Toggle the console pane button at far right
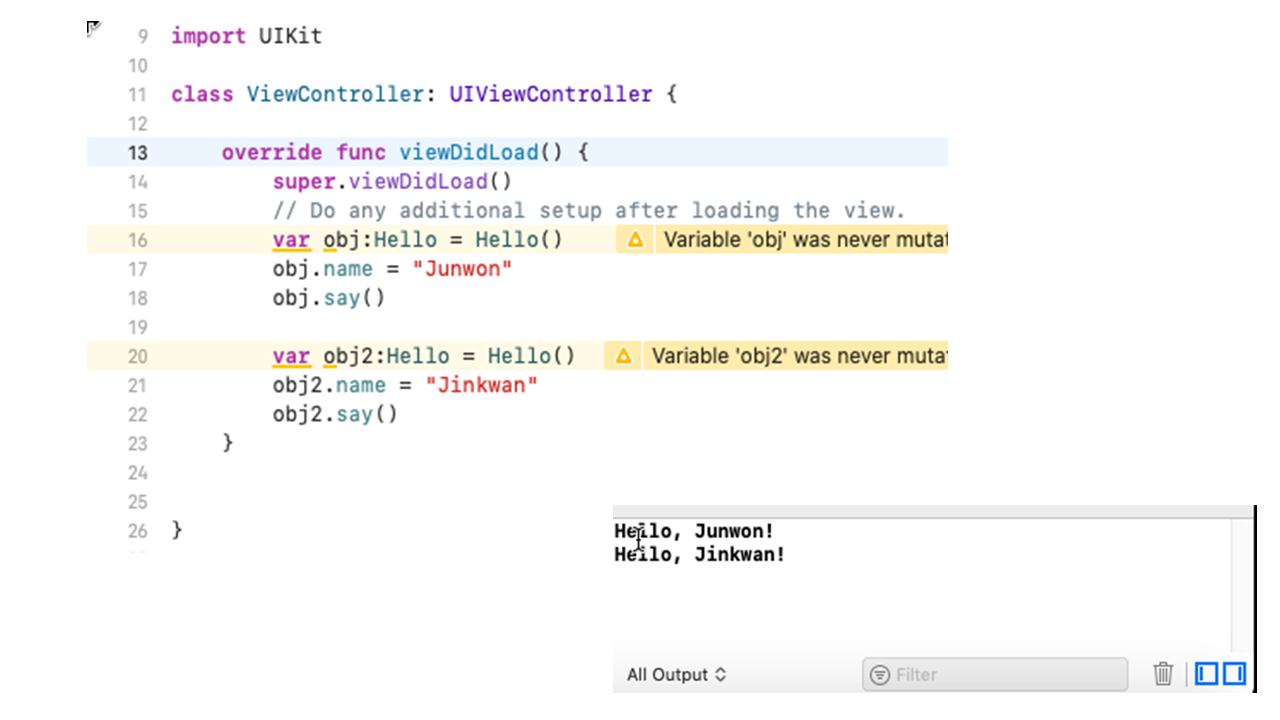The height and width of the screenshot is (720, 1280). 1234,674
